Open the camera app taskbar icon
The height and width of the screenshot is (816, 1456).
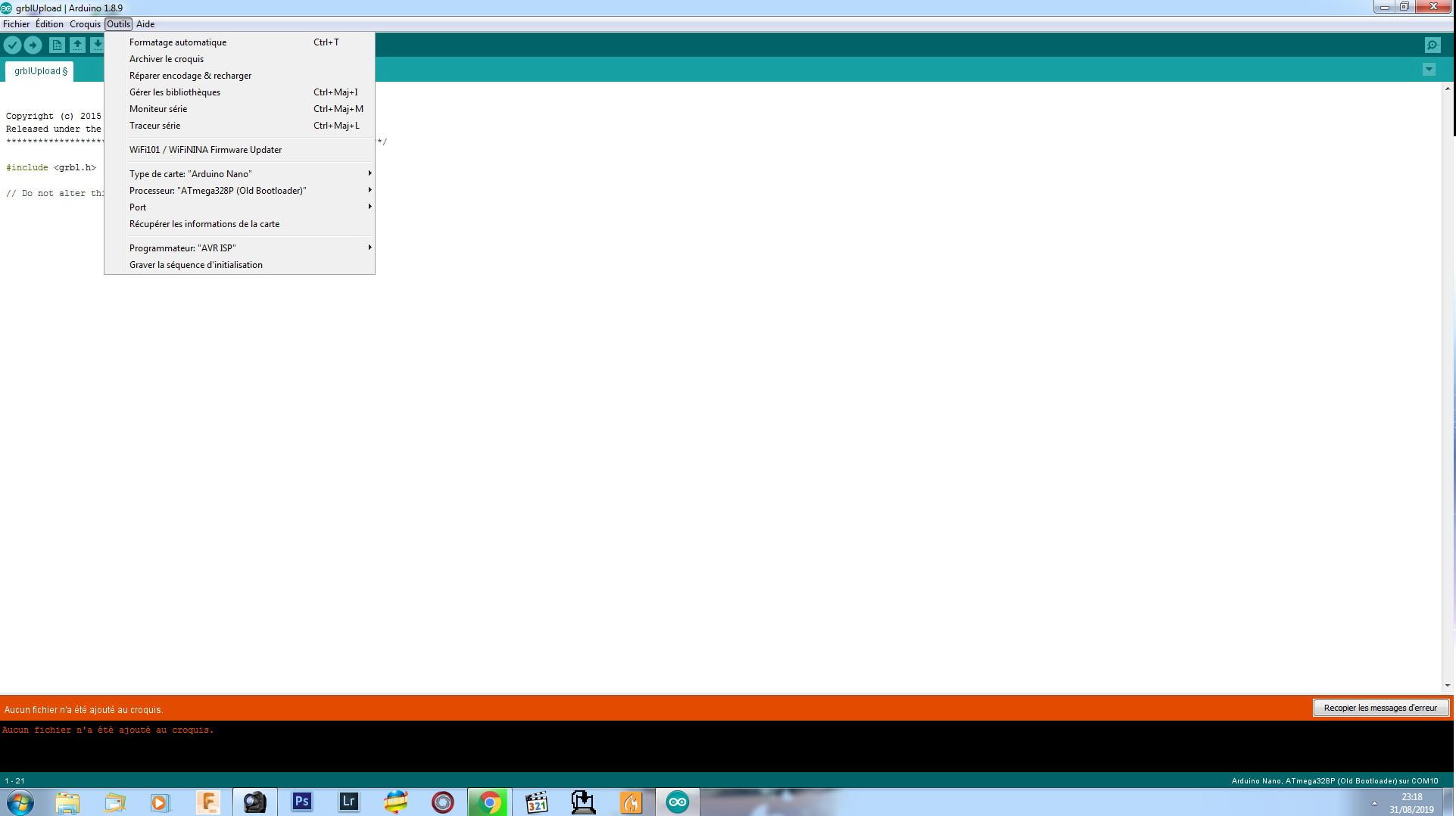pos(254,802)
